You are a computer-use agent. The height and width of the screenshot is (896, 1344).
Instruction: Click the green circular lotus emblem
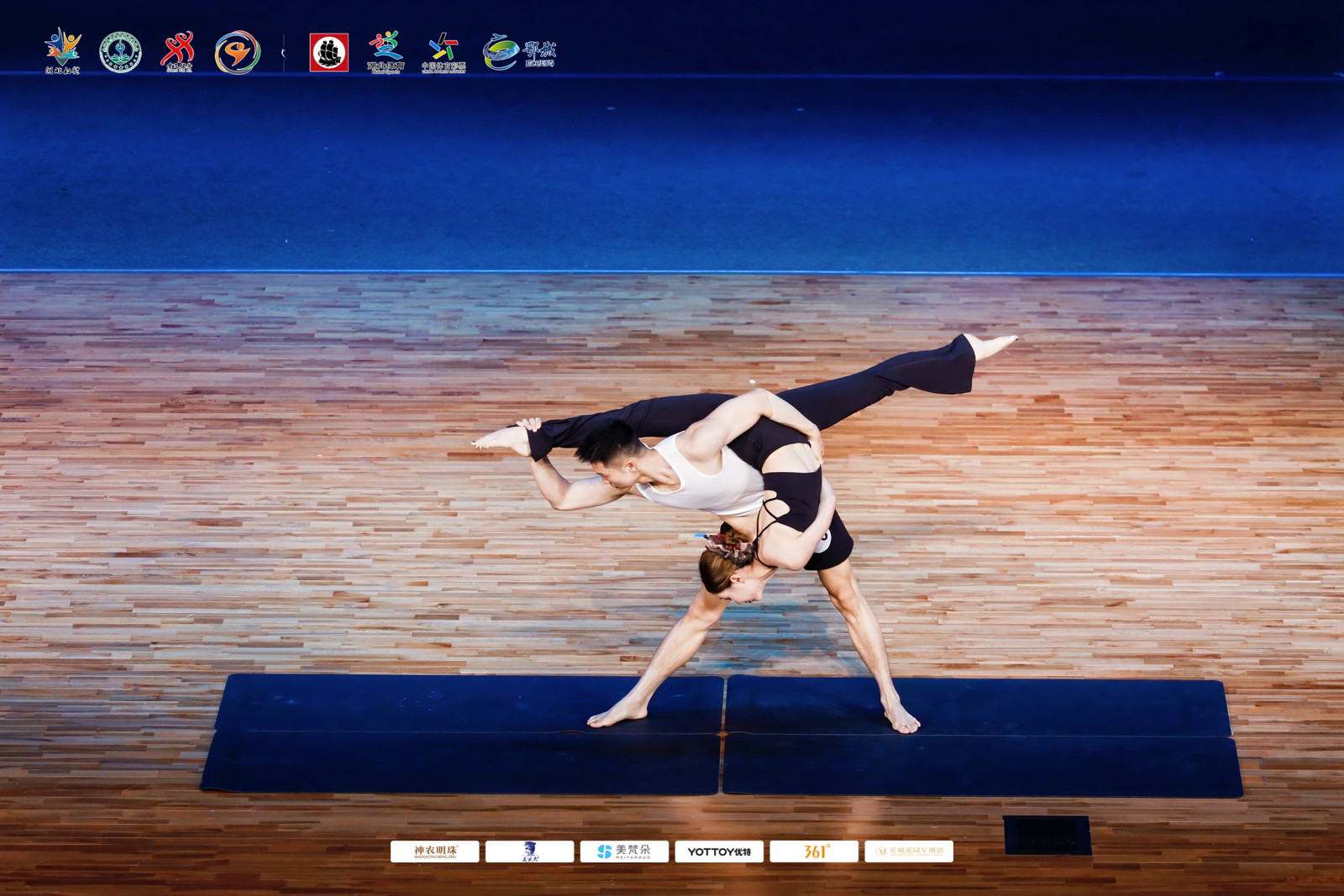tap(120, 52)
